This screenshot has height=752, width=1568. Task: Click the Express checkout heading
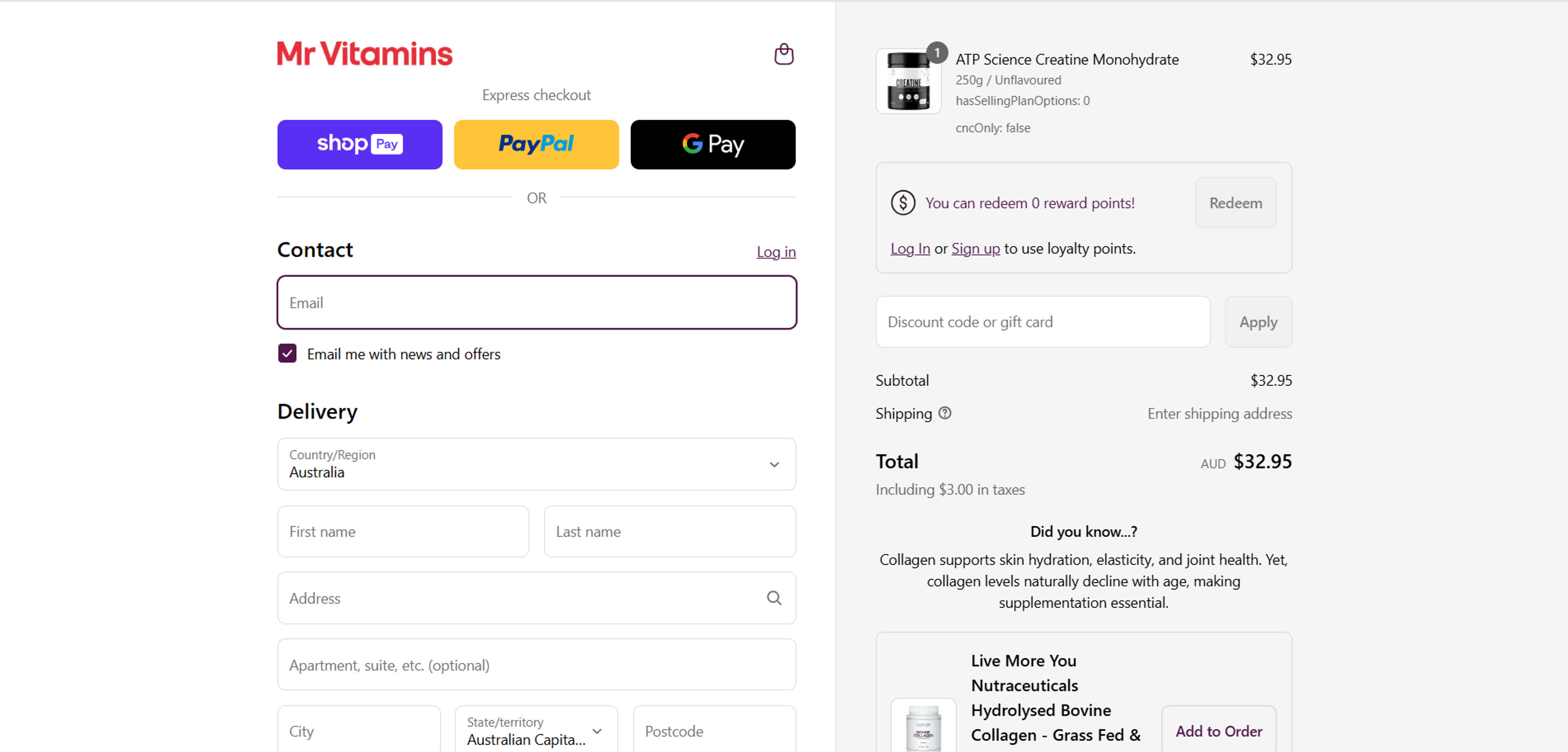click(536, 95)
